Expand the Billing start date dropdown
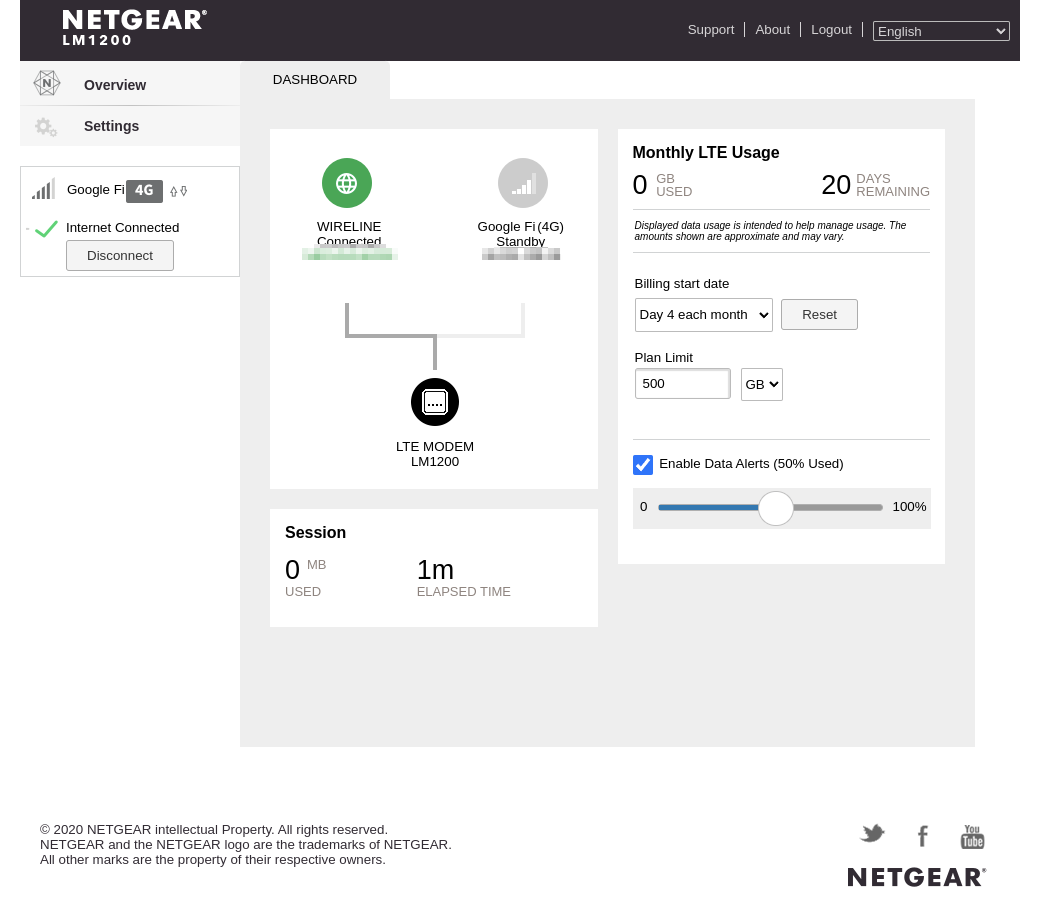Screen dimensions: 1044x922 [703, 315]
